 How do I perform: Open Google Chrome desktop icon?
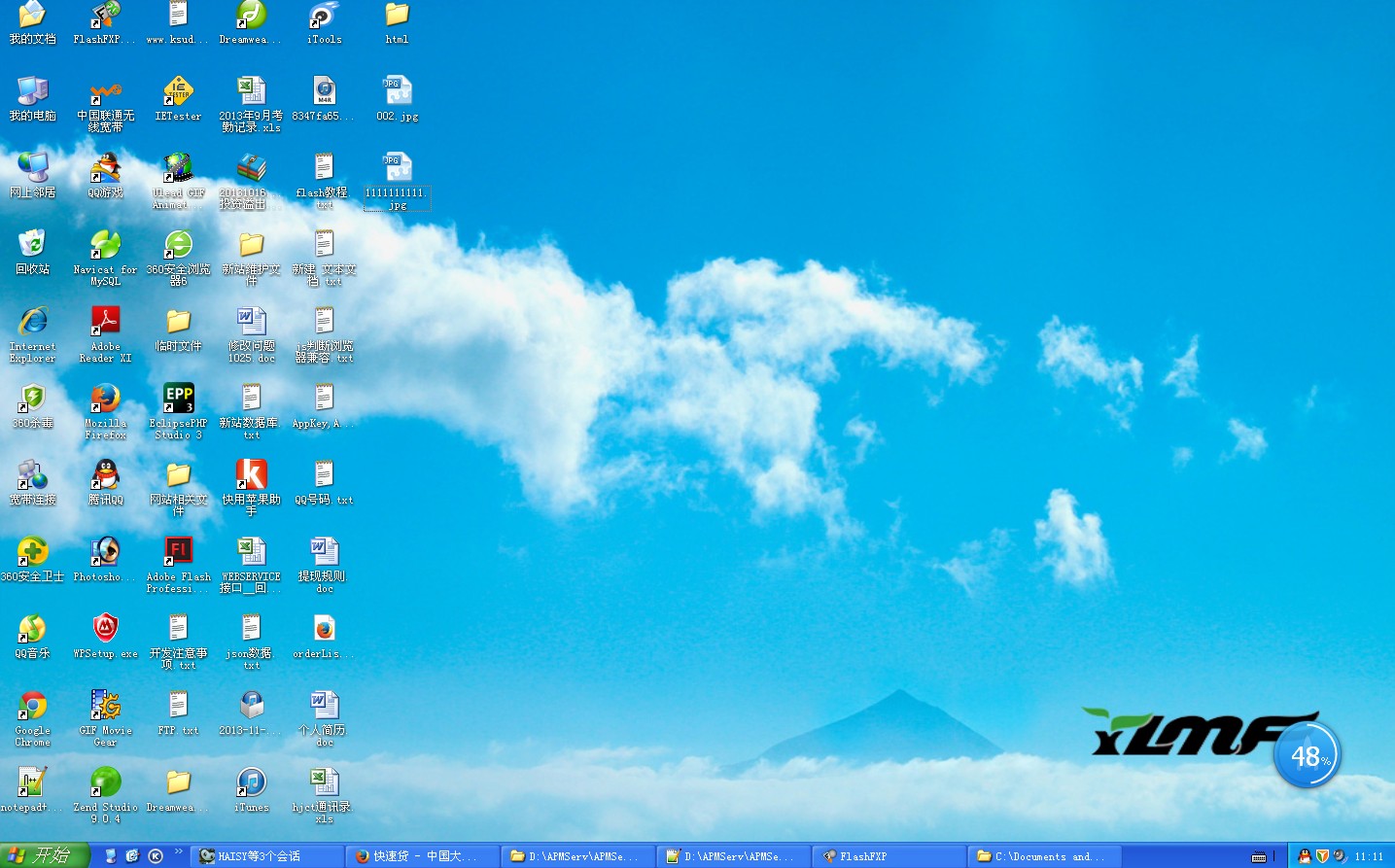click(32, 707)
